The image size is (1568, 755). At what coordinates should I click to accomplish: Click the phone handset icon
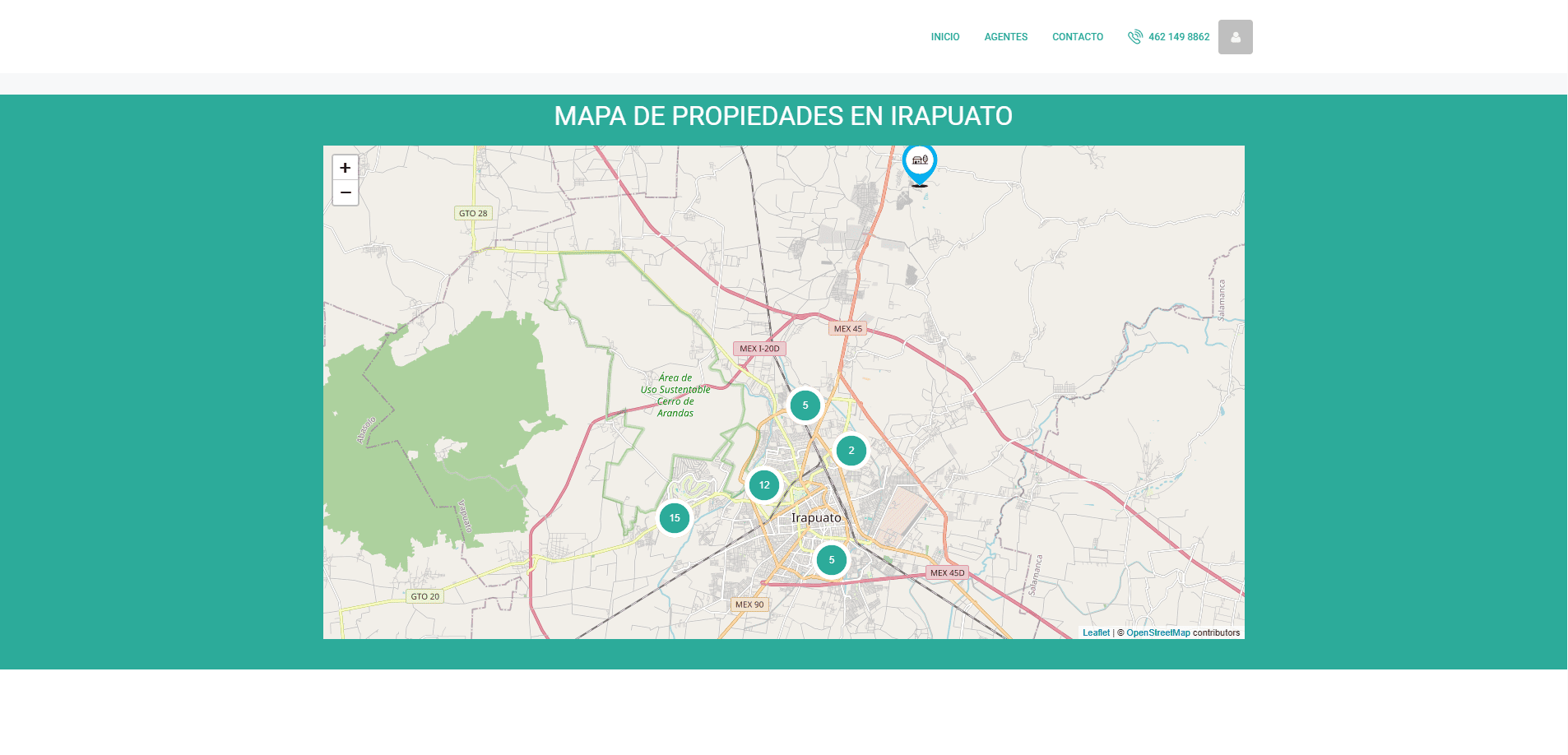1135,37
